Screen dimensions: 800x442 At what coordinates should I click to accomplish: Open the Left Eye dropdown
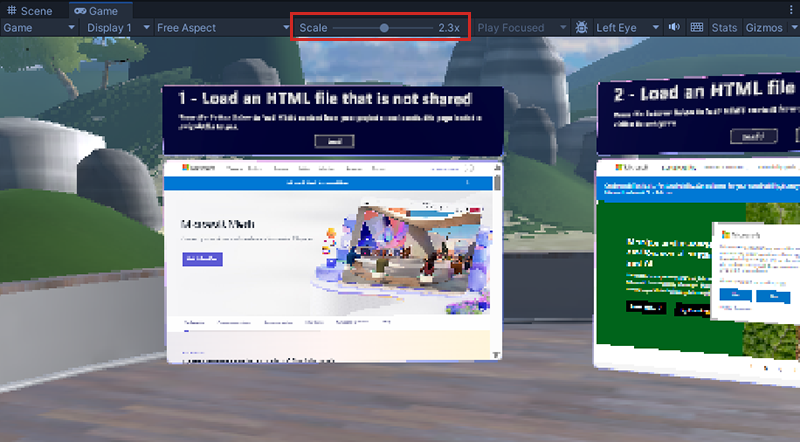[x=627, y=28]
